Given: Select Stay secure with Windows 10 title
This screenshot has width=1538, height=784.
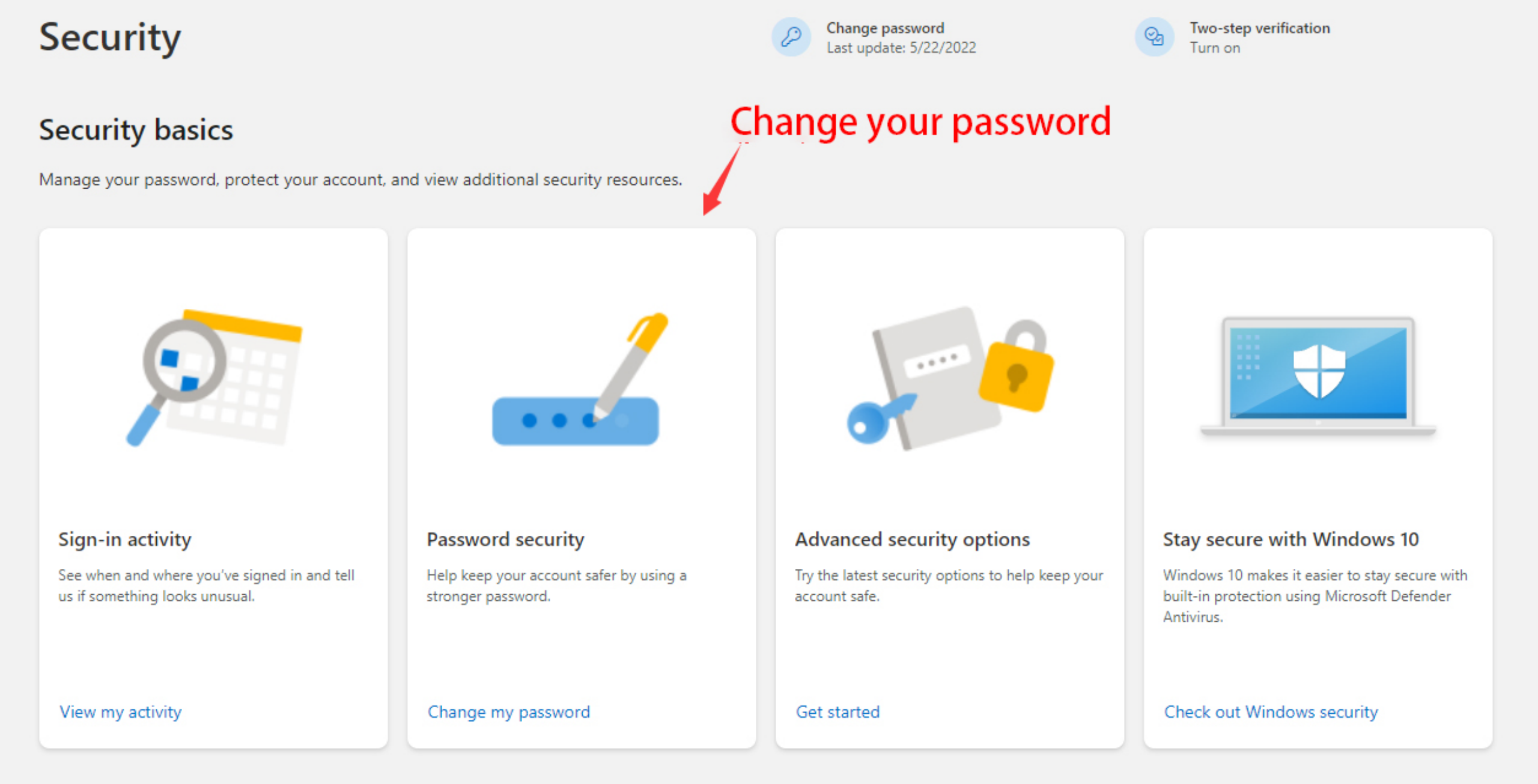Looking at the screenshot, I should point(1290,539).
